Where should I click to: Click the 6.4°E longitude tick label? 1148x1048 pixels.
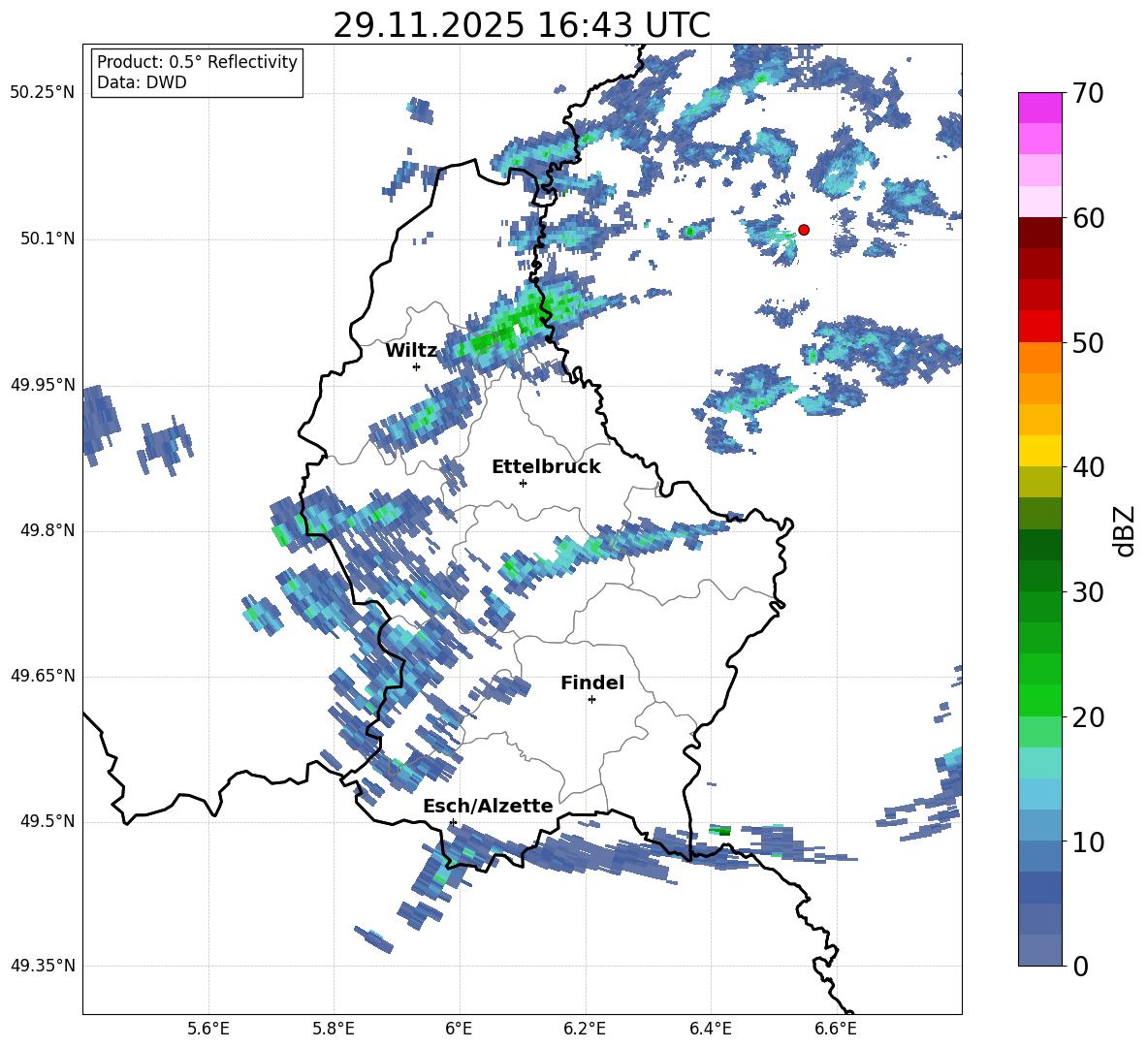(x=710, y=1029)
